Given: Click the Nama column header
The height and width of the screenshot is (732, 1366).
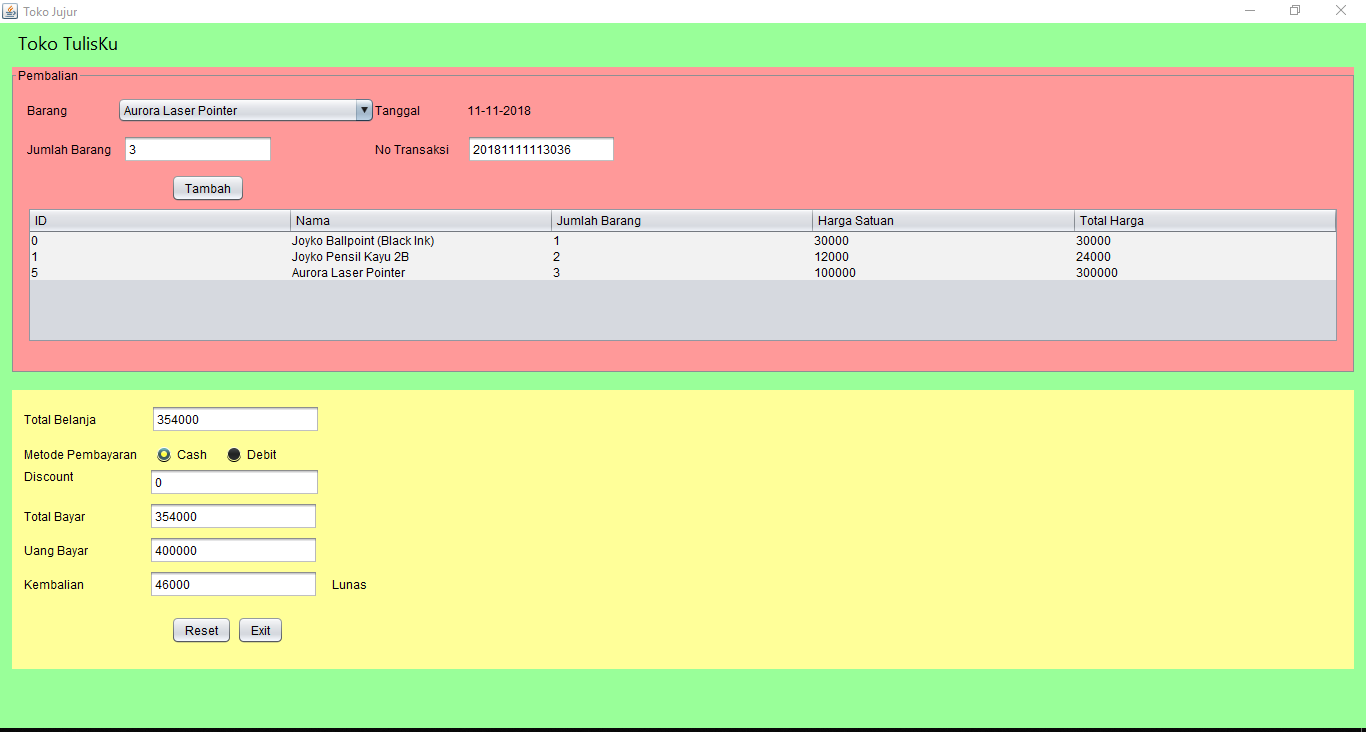Looking at the screenshot, I should [x=421, y=221].
